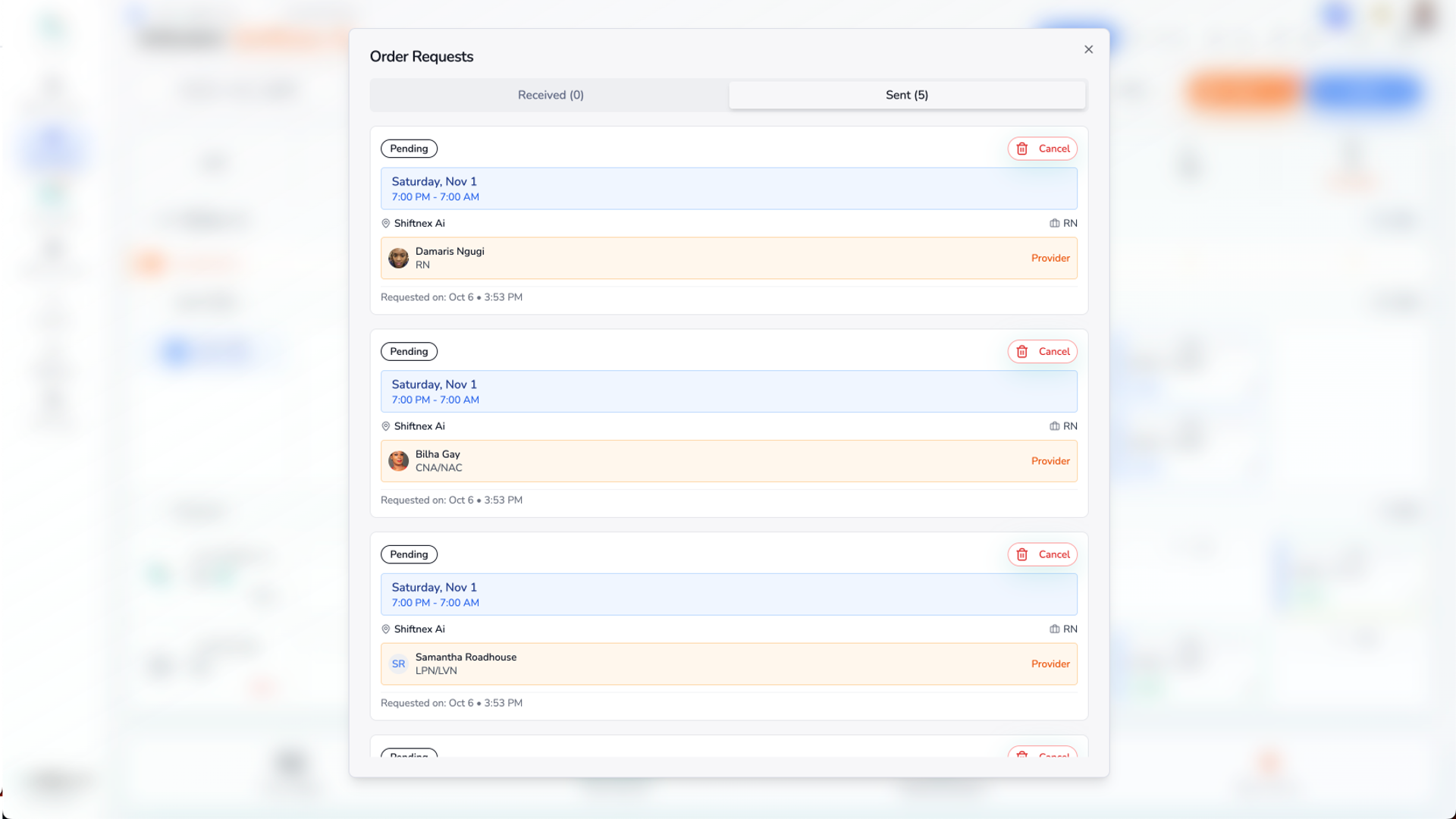Click location pin icon in second request
This screenshot has height=819, width=1456.
385,426
